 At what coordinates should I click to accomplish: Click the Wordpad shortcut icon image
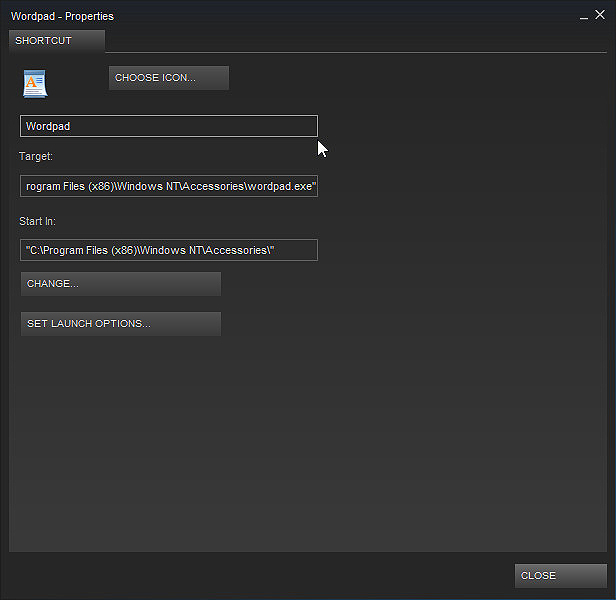[x=35, y=84]
